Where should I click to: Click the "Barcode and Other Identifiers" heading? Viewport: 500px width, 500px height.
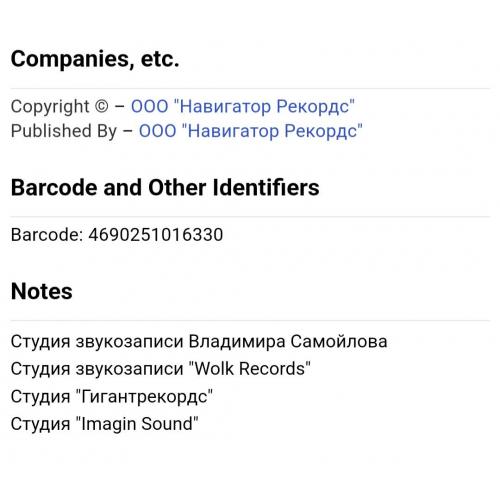coord(165,187)
